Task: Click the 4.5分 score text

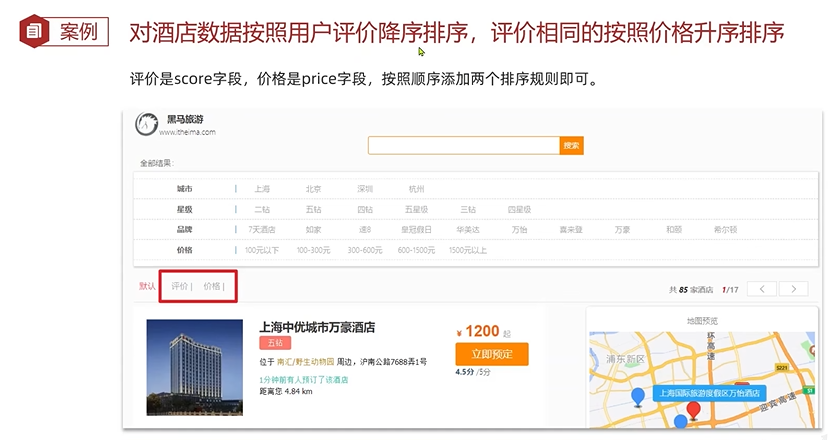Action: 464,373
